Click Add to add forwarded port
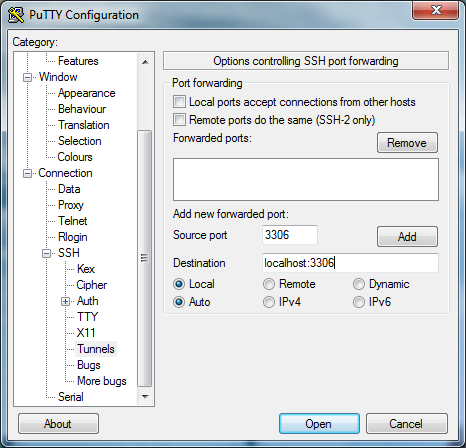Image resolution: width=466 pixels, height=448 pixels. [407, 237]
